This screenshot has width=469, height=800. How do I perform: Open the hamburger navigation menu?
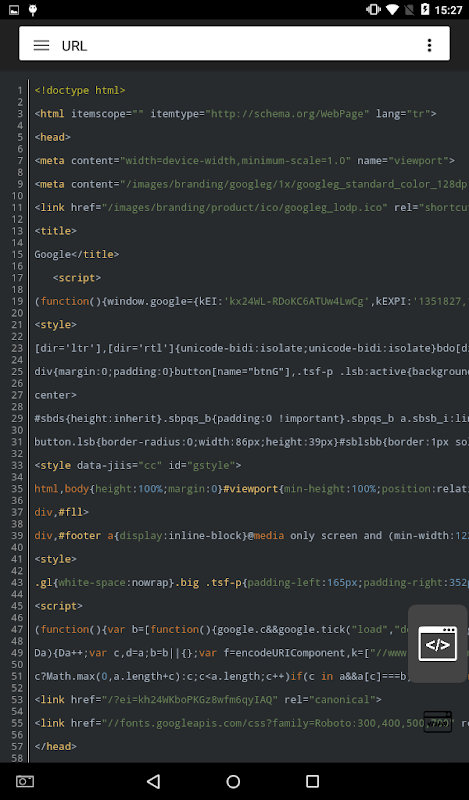[41, 45]
